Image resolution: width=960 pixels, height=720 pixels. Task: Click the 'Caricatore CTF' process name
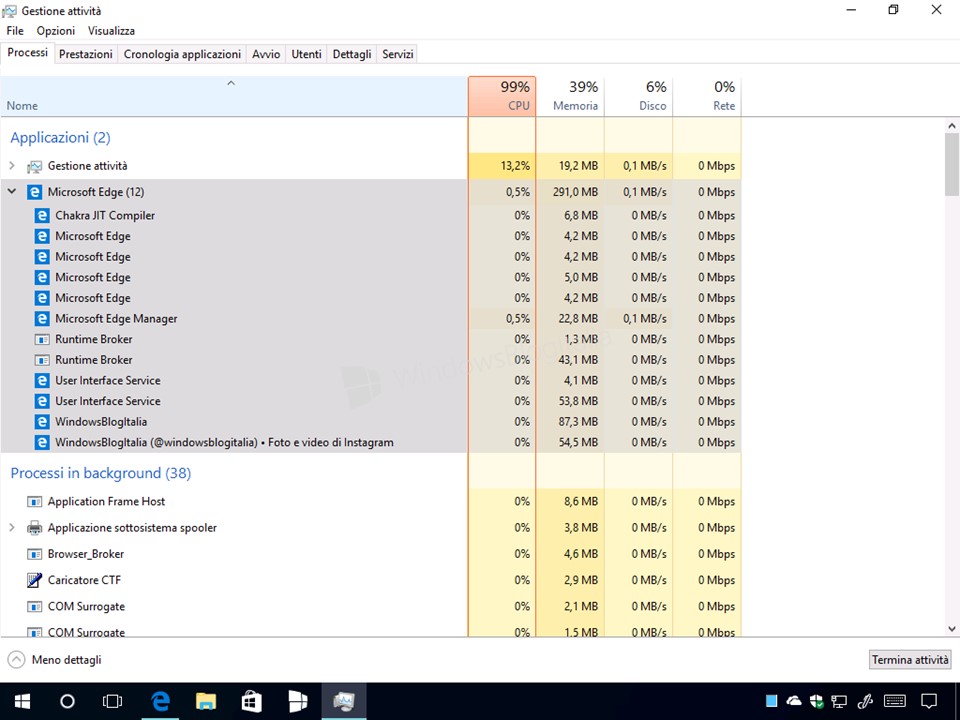[x=84, y=580]
